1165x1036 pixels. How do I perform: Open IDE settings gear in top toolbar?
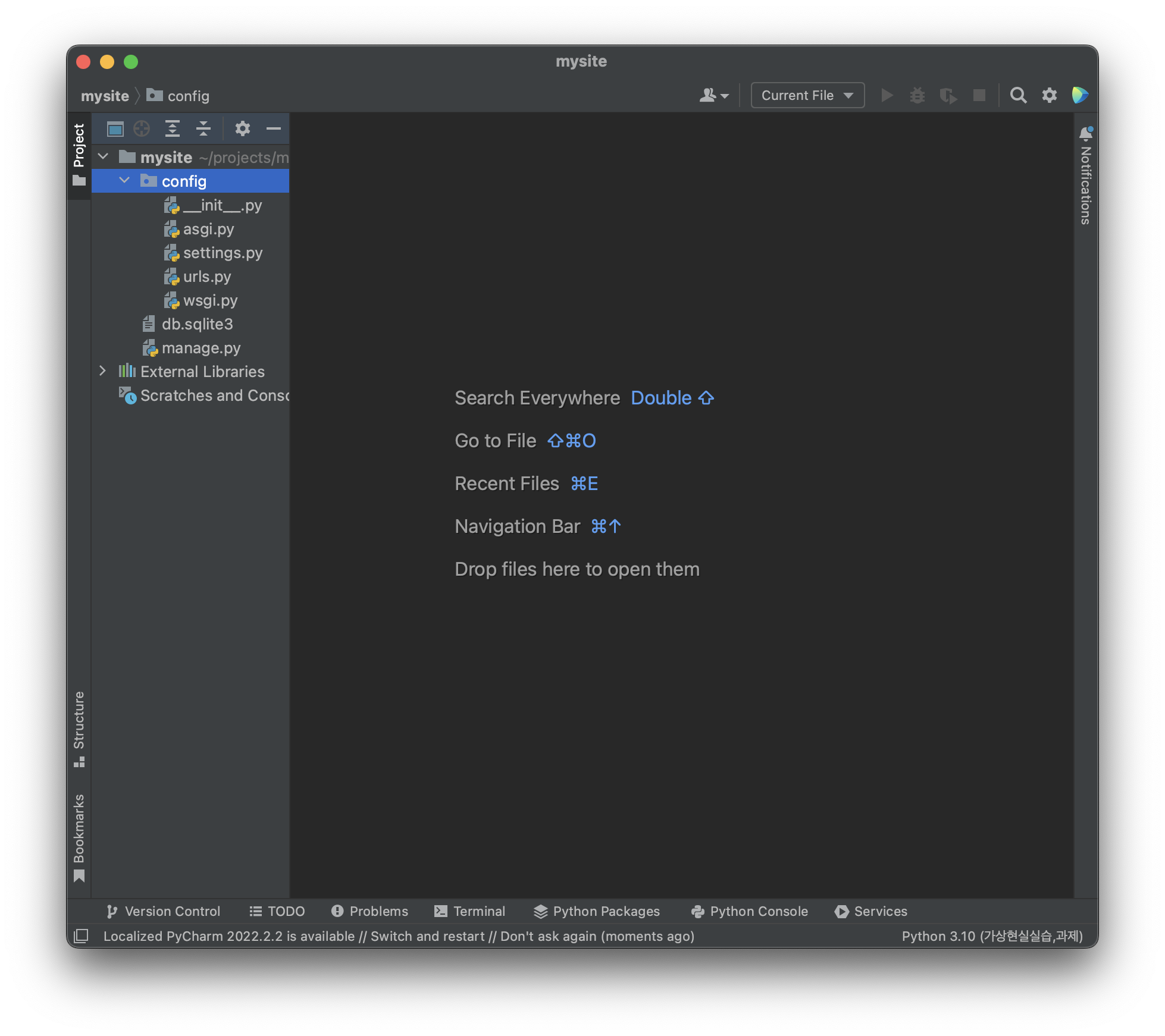[1049, 95]
